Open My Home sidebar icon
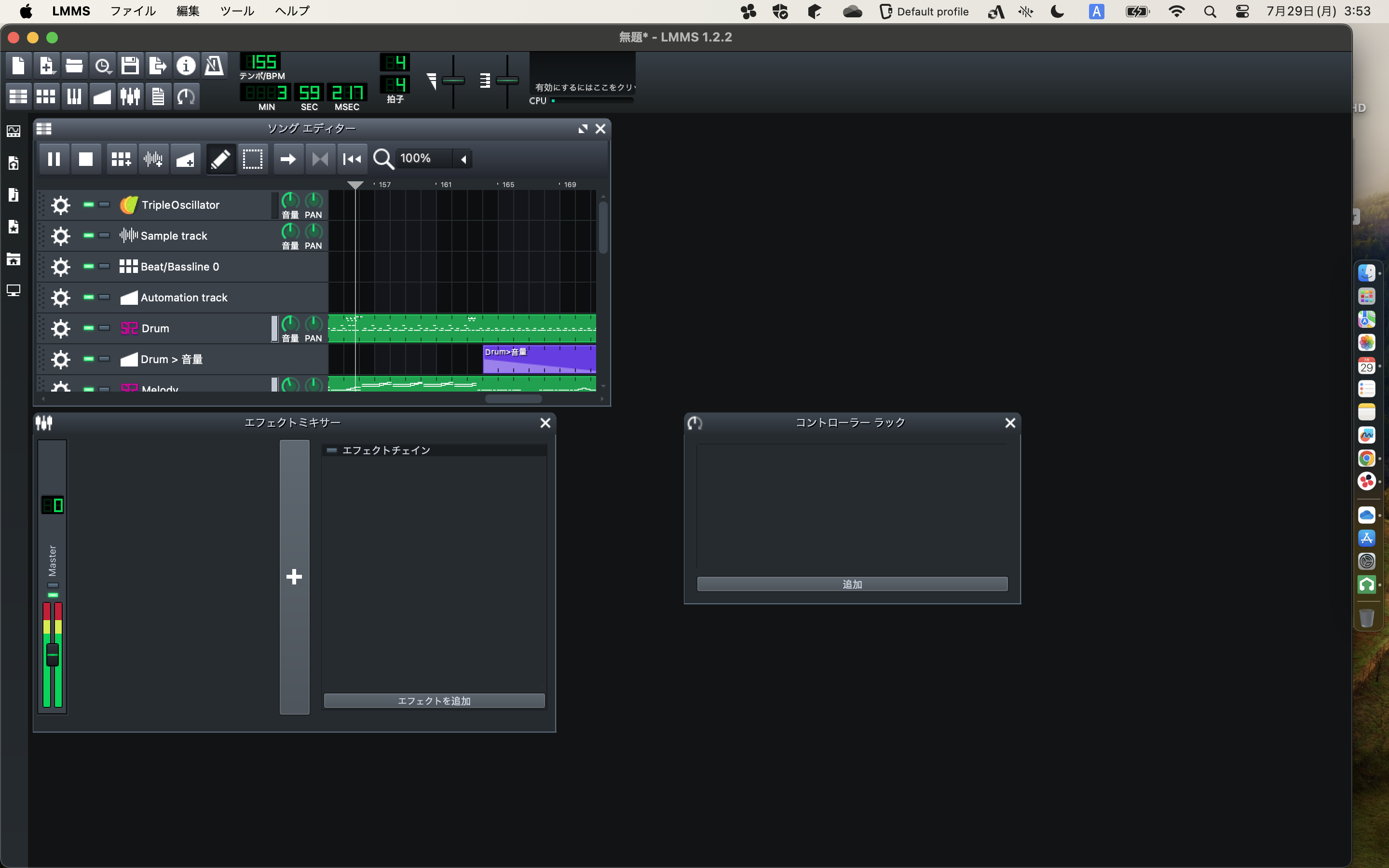The width and height of the screenshot is (1389, 868). point(14,259)
